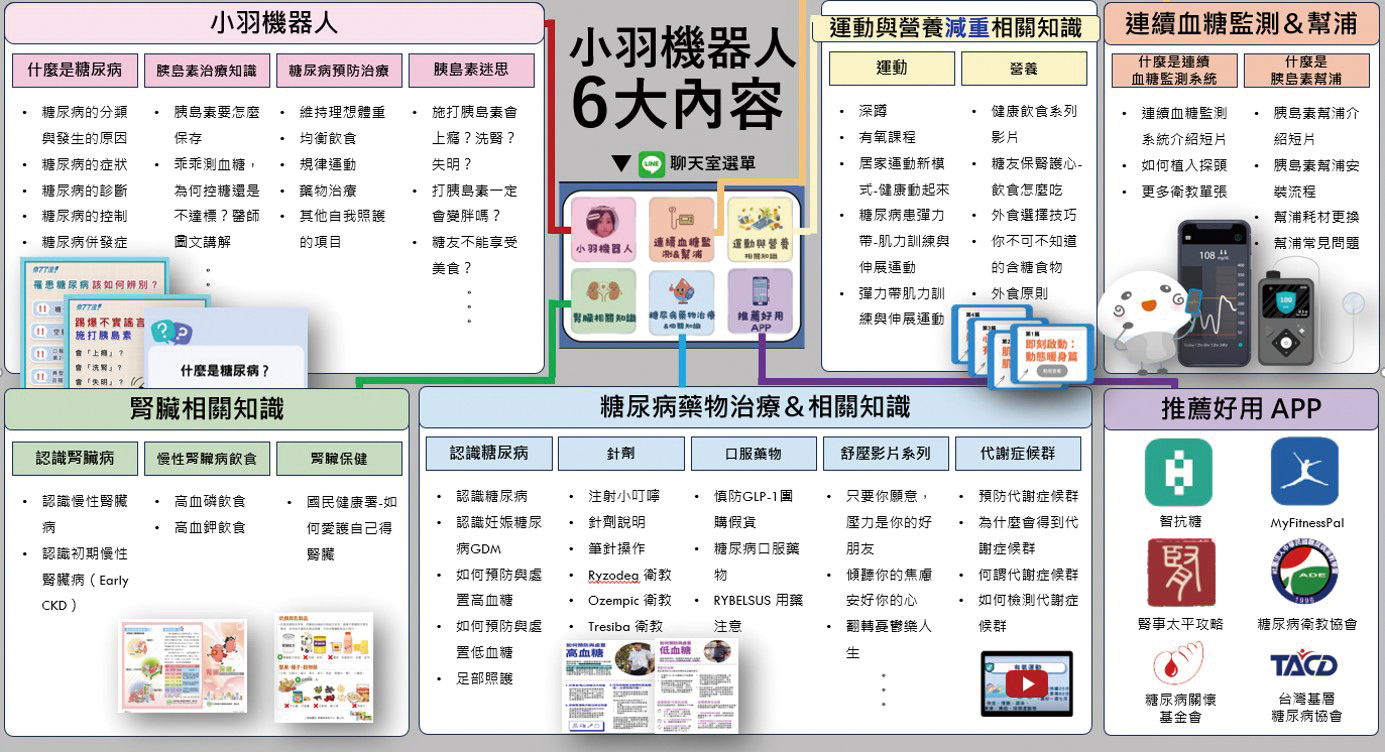Click the Ozempic 衛教 link
The height and width of the screenshot is (752, 1385).
(x=629, y=601)
